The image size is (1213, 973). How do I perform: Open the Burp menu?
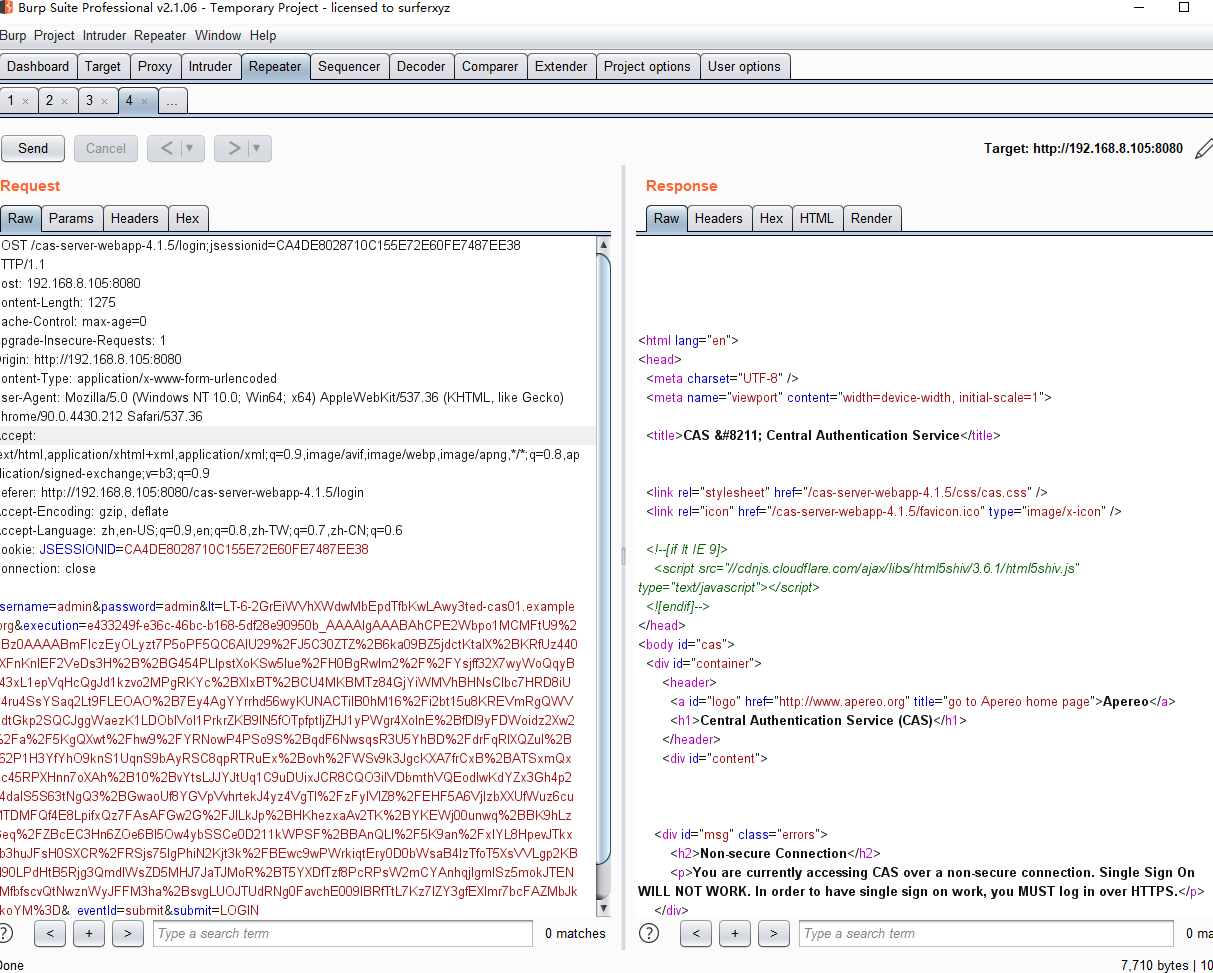click(13, 35)
